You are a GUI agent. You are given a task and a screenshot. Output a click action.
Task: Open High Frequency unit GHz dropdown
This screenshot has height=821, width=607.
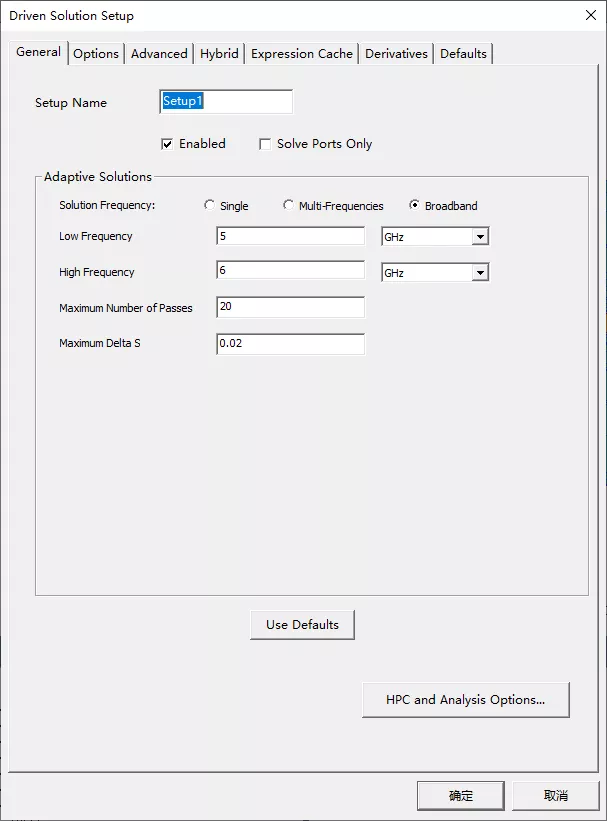pyautogui.click(x=435, y=272)
